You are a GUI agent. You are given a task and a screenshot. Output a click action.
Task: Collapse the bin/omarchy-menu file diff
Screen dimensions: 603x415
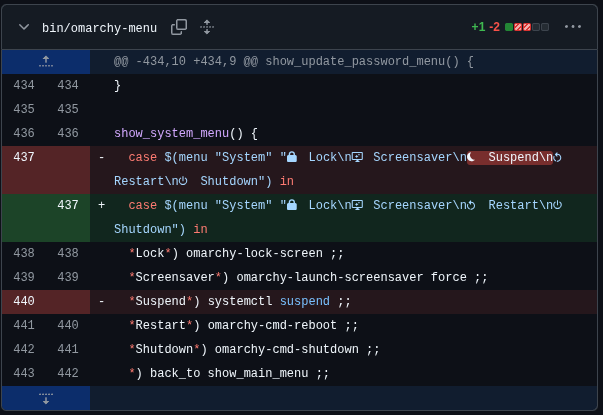click(x=24, y=27)
